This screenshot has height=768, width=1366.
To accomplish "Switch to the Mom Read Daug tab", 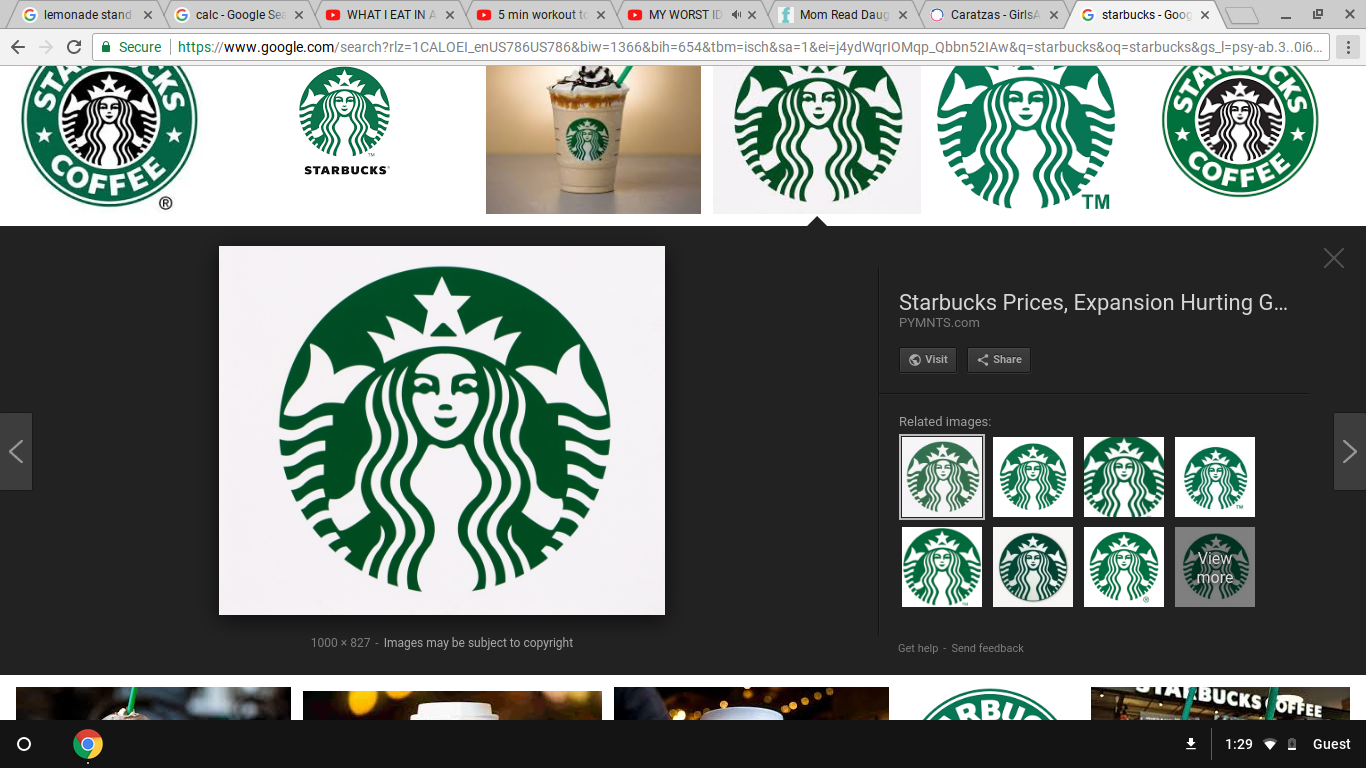I will [x=845, y=15].
